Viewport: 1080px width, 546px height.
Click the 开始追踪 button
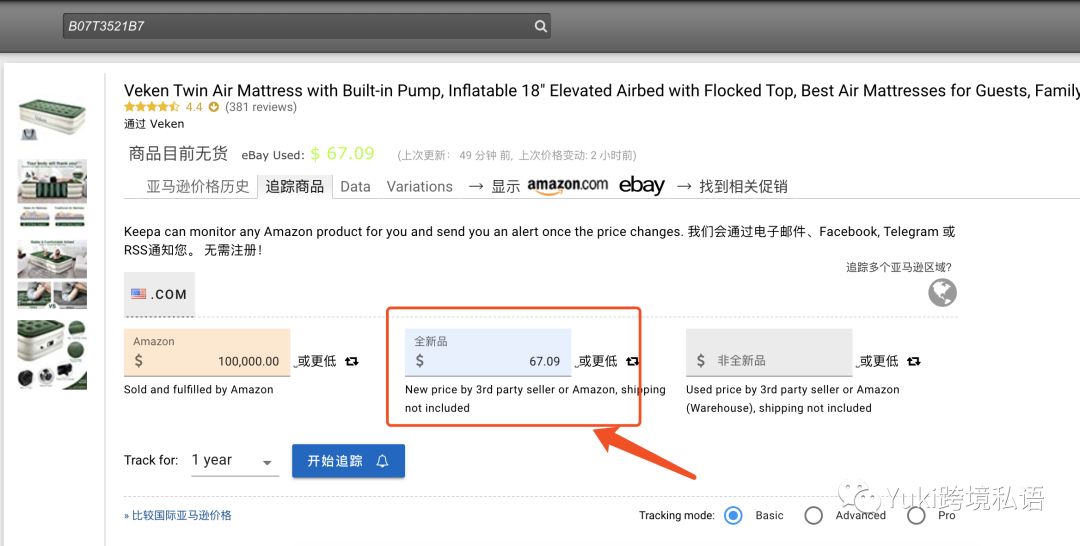(x=348, y=461)
